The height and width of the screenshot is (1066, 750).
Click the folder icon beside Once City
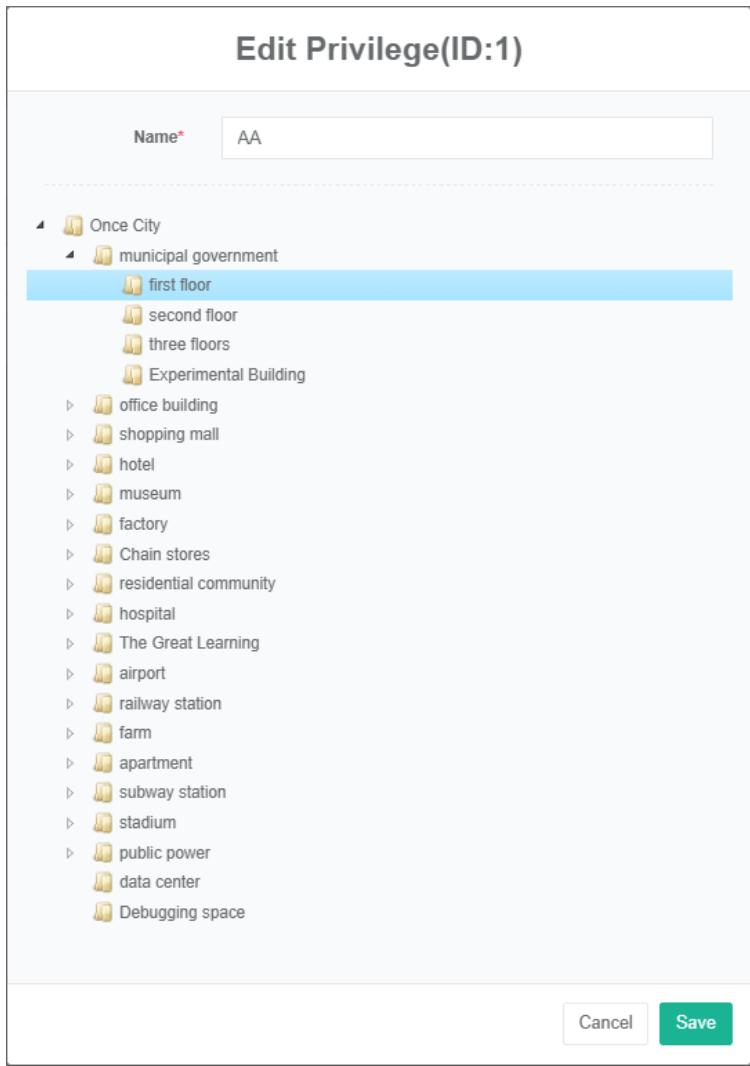71,225
